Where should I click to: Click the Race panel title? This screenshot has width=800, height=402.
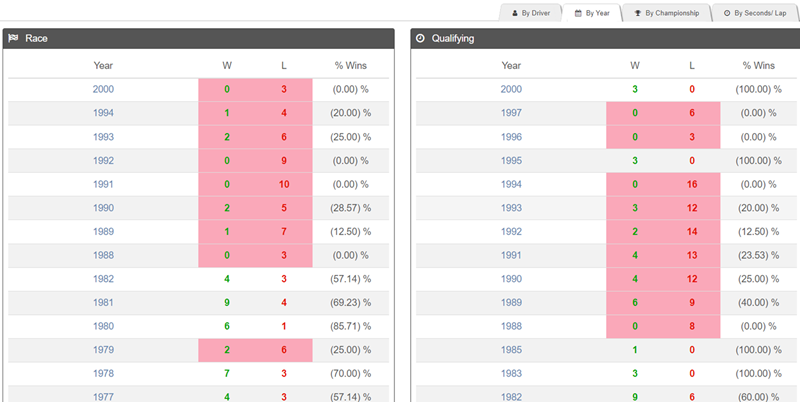point(36,38)
